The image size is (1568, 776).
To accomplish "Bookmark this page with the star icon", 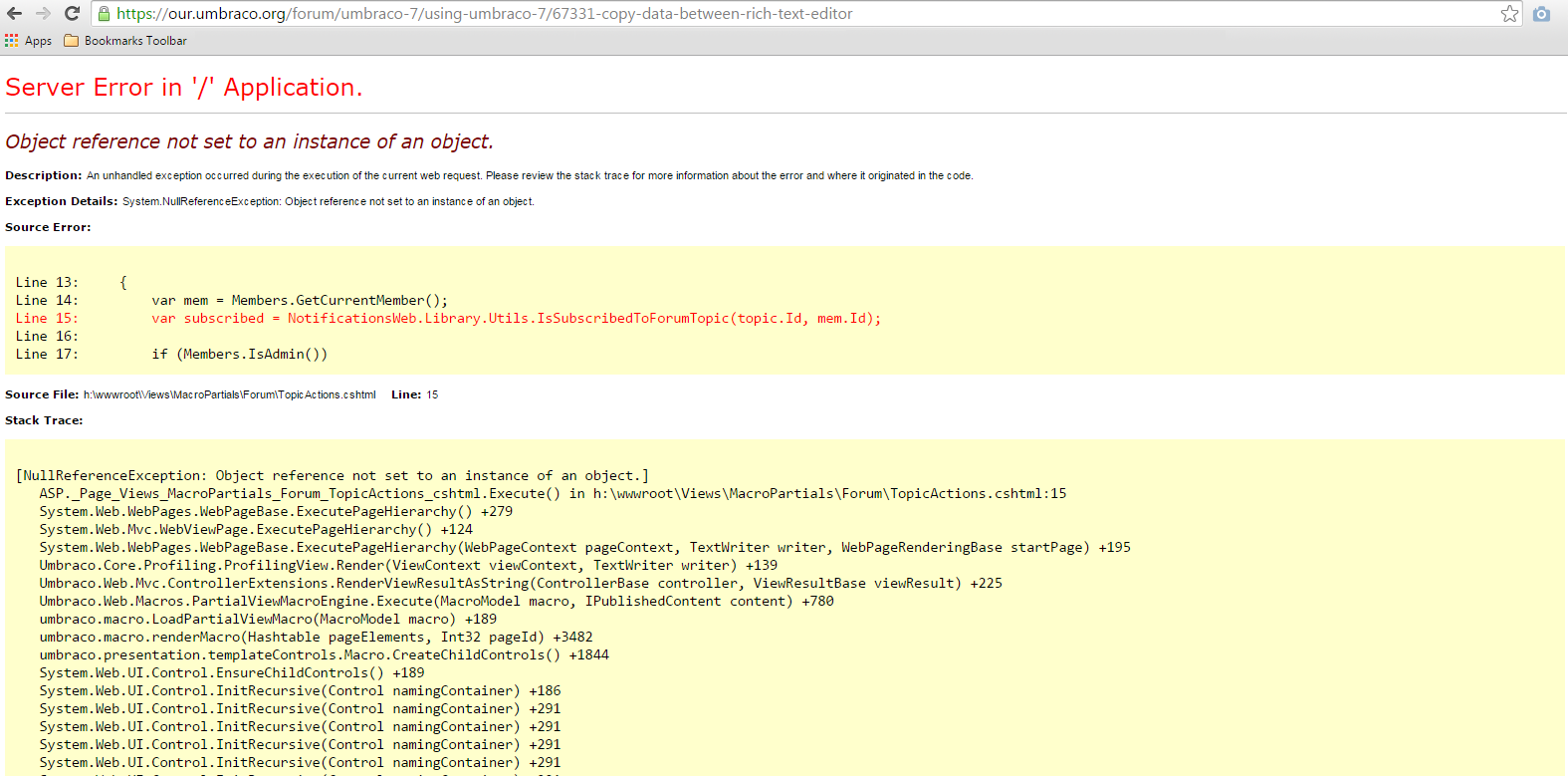I will point(1509,14).
